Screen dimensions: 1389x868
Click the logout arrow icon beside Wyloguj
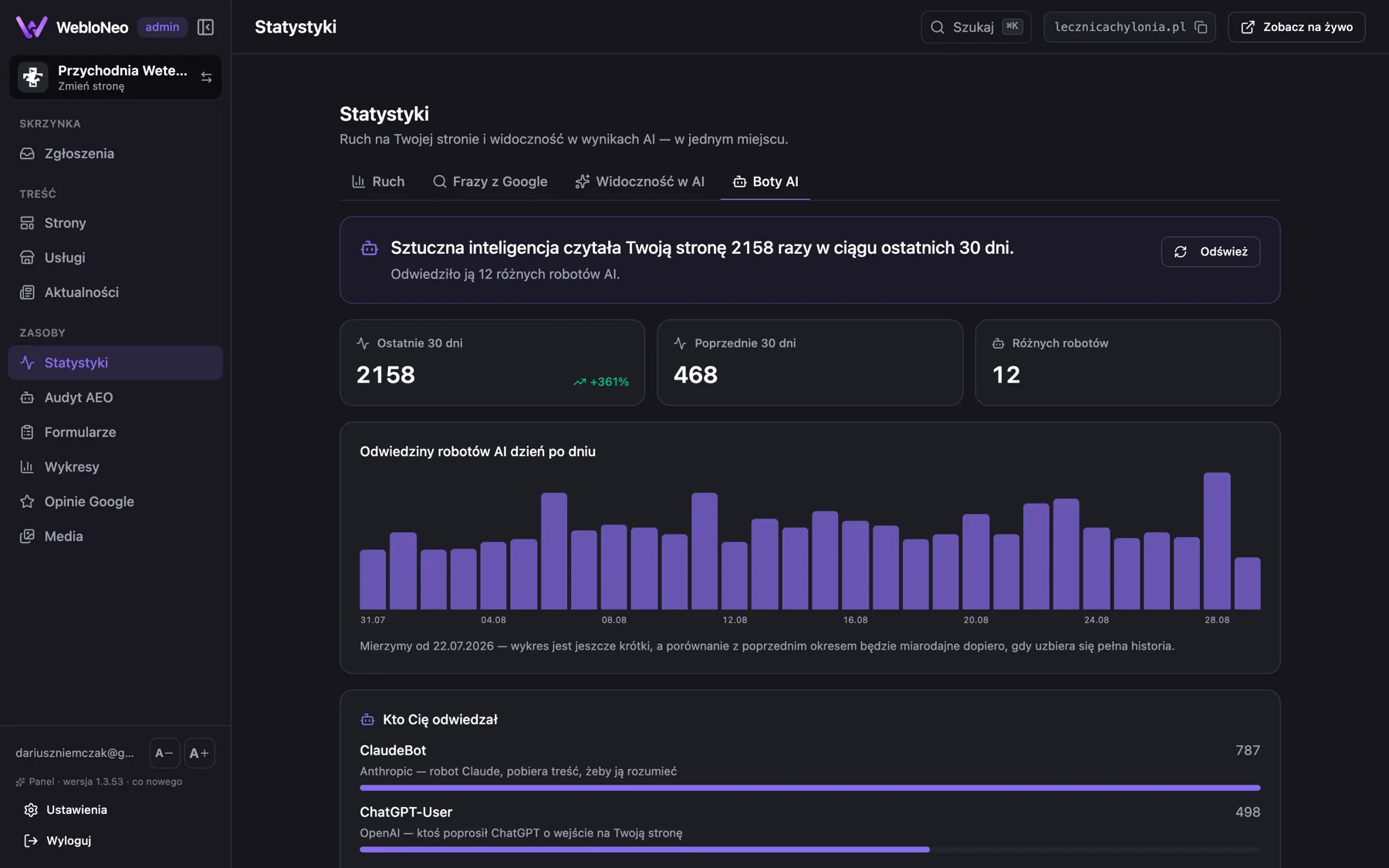pyautogui.click(x=31, y=841)
